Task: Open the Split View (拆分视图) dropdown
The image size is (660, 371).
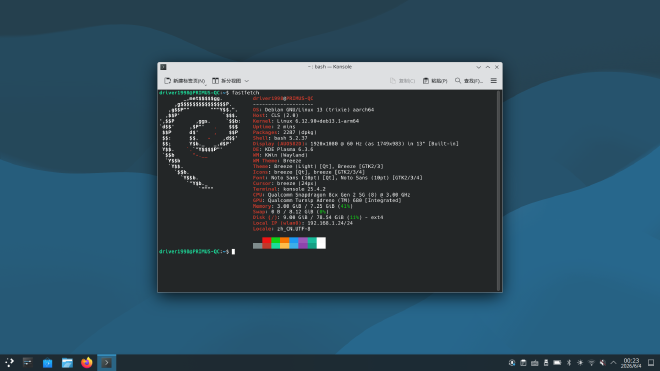Action: click(231, 81)
